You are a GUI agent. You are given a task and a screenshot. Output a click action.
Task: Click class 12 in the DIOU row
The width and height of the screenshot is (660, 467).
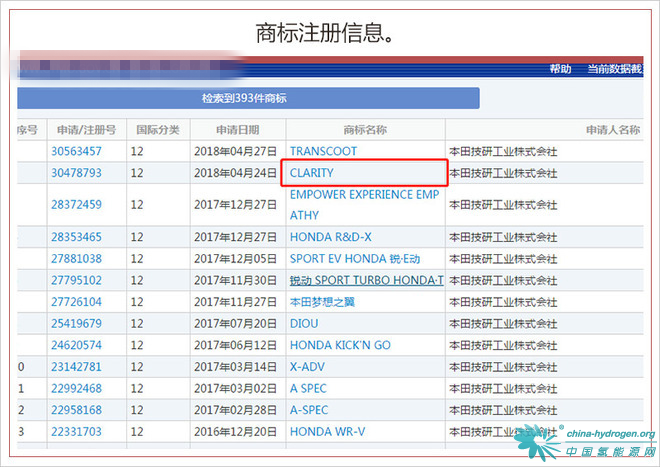[x=137, y=323]
